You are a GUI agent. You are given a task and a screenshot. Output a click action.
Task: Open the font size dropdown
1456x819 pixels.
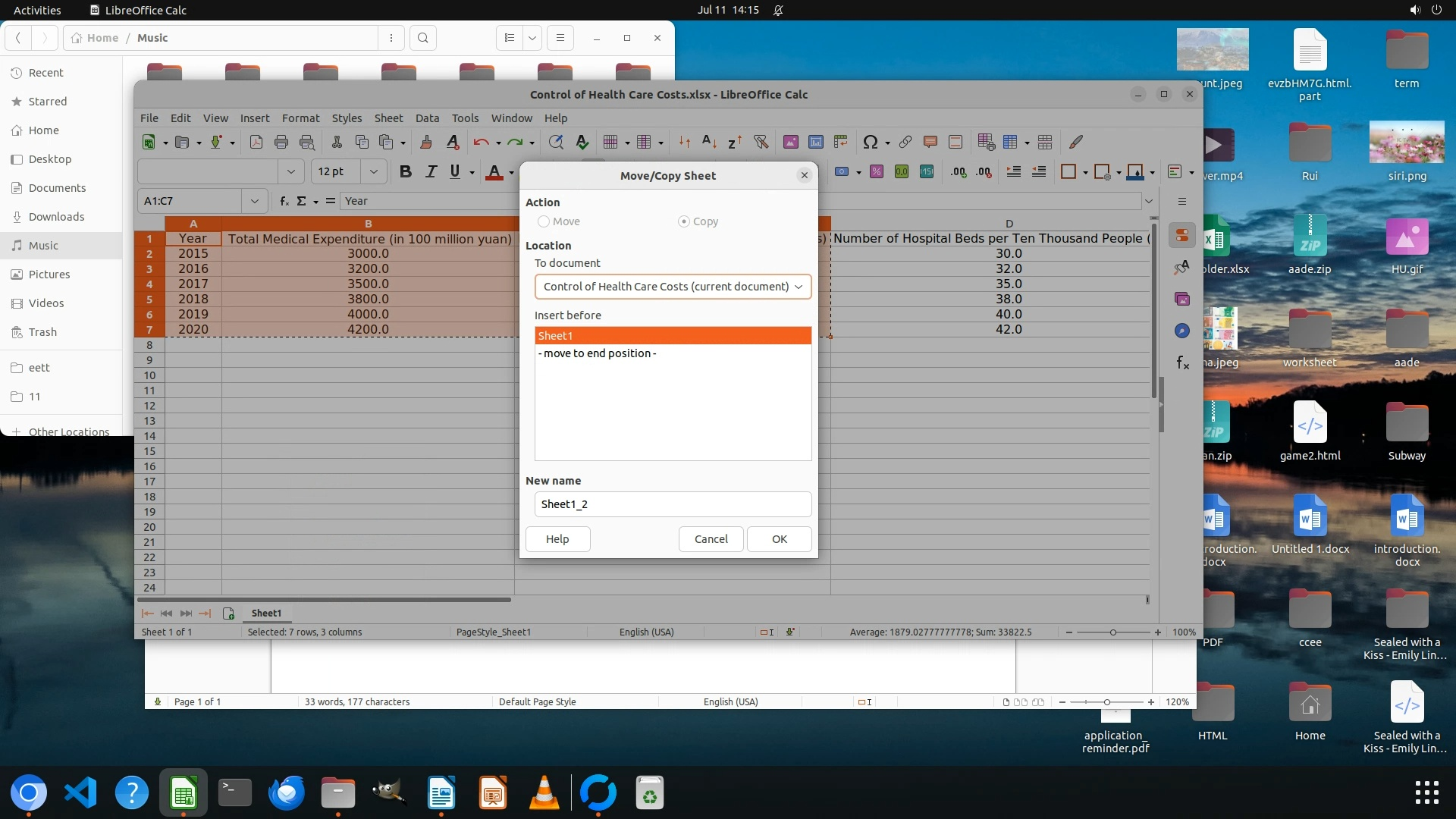point(373,171)
